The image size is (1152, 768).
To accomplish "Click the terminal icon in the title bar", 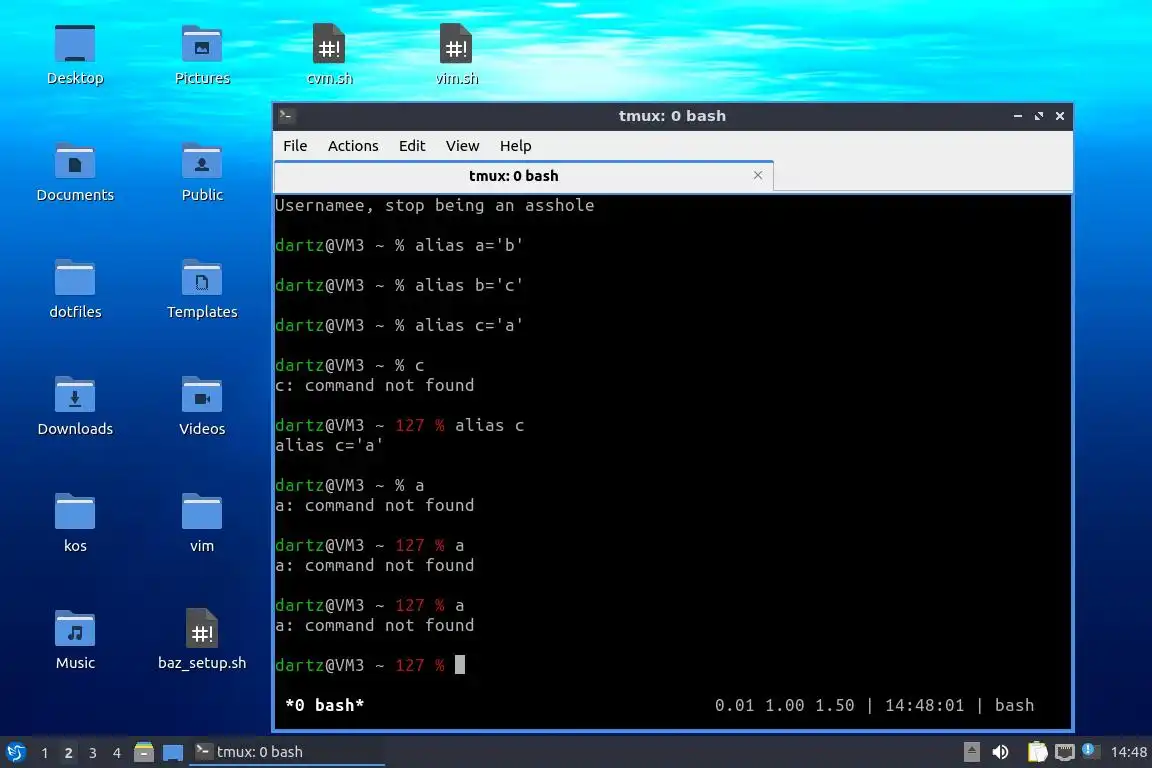I will pyautogui.click(x=287, y=115).
